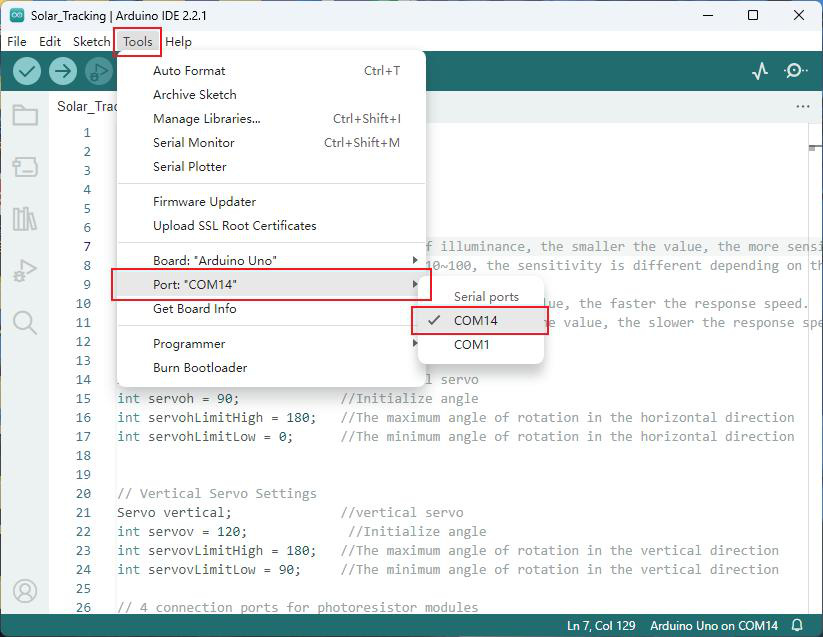
Task: Open the Boards Manager sidebar icon
Action: [x=25, y=167]
